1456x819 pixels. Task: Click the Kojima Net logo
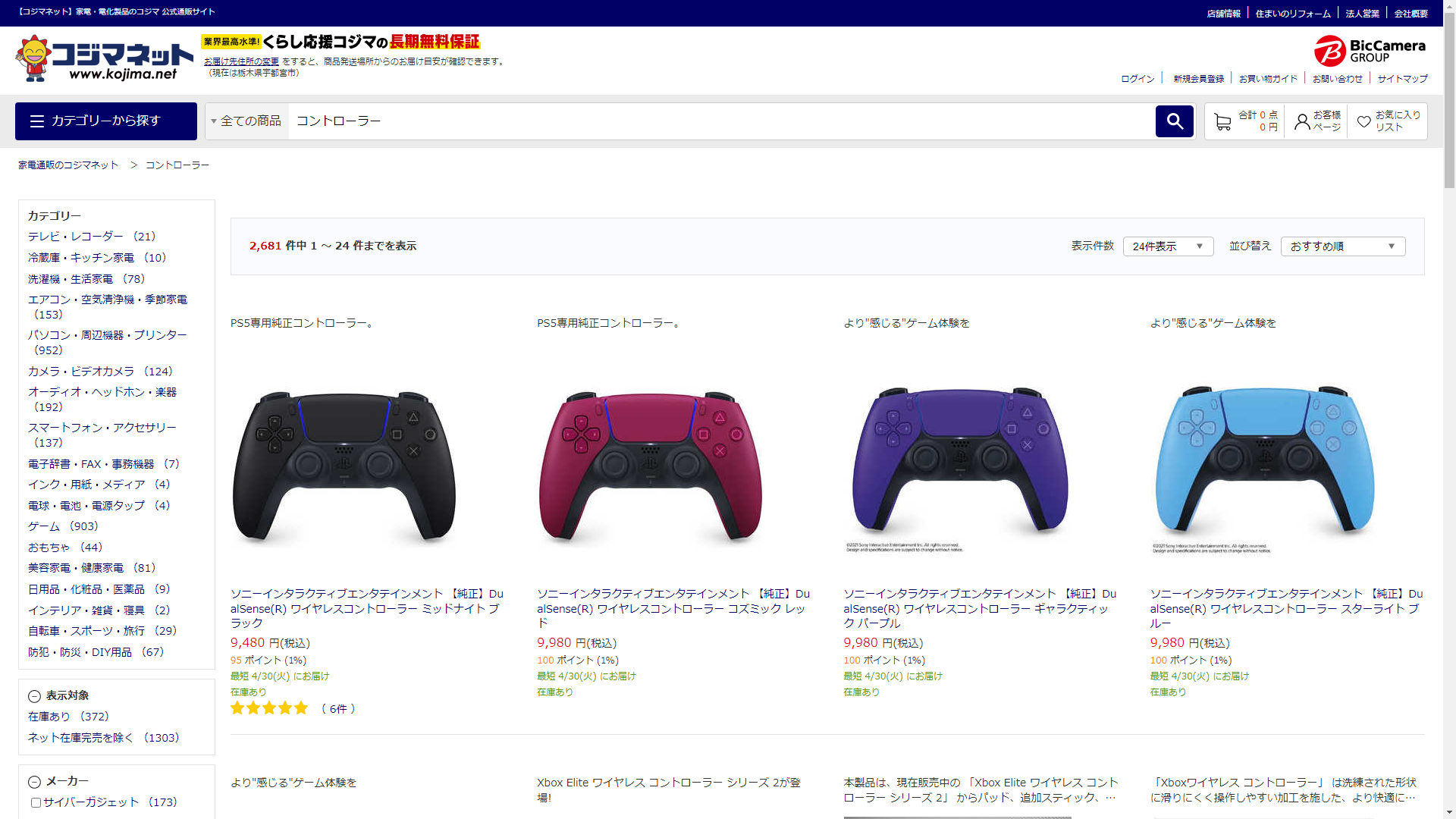click(x=104, y=58)
